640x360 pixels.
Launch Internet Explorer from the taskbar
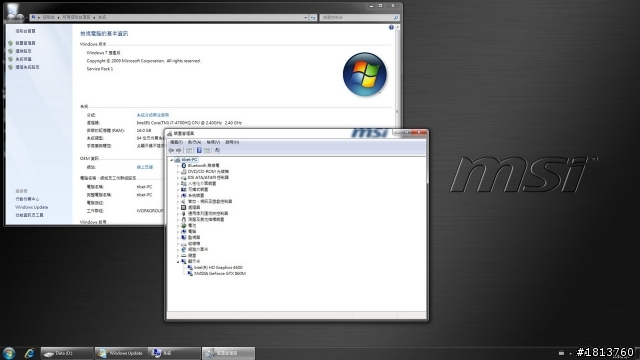pos(29,353)
